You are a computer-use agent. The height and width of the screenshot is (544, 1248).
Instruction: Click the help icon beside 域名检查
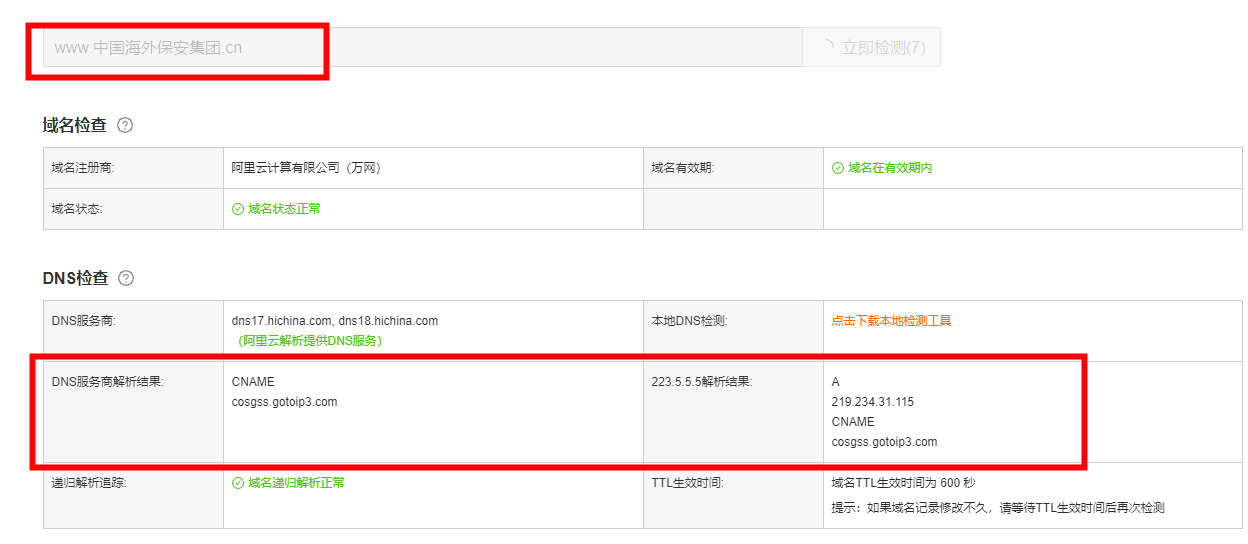pyautogui.click(x=125, y=125)
